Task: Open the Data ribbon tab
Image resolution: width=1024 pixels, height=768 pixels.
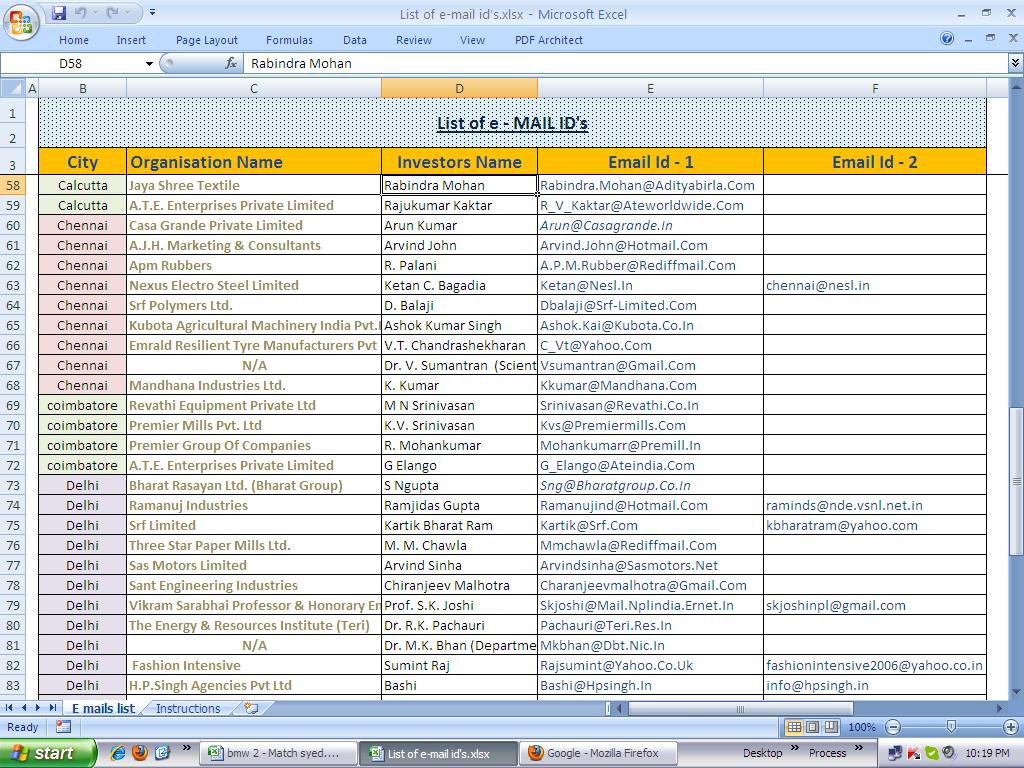Action: 355,40
